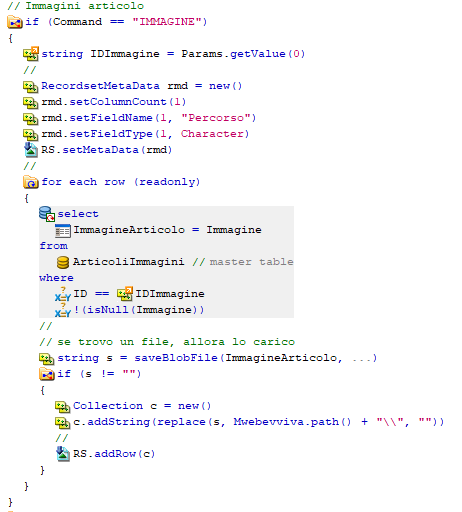The width and height of the screenshot is (462, 512).
Task: Click the if block icon beside (s != "")
Action: pos(47,374)
